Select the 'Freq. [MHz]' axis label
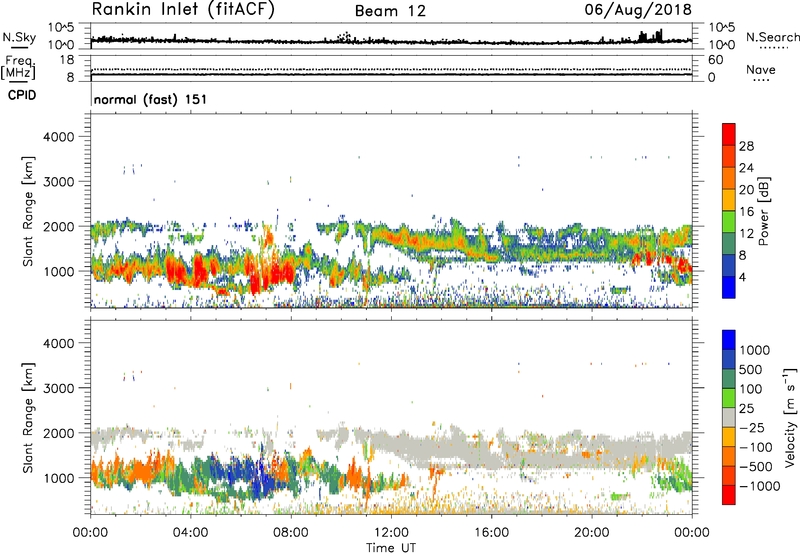This screenshot has height=554, width=800. pyautogui.click(x=19, y=68)
